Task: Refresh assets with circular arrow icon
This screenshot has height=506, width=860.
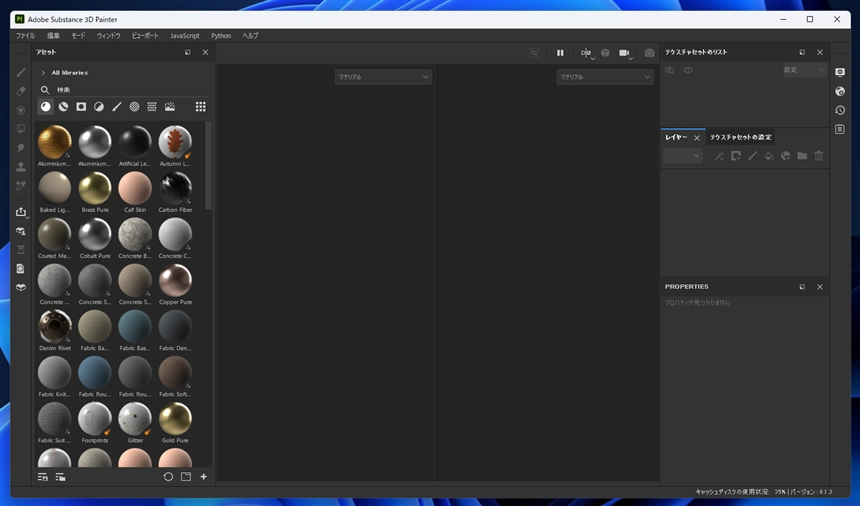Action: pos(168,477)
